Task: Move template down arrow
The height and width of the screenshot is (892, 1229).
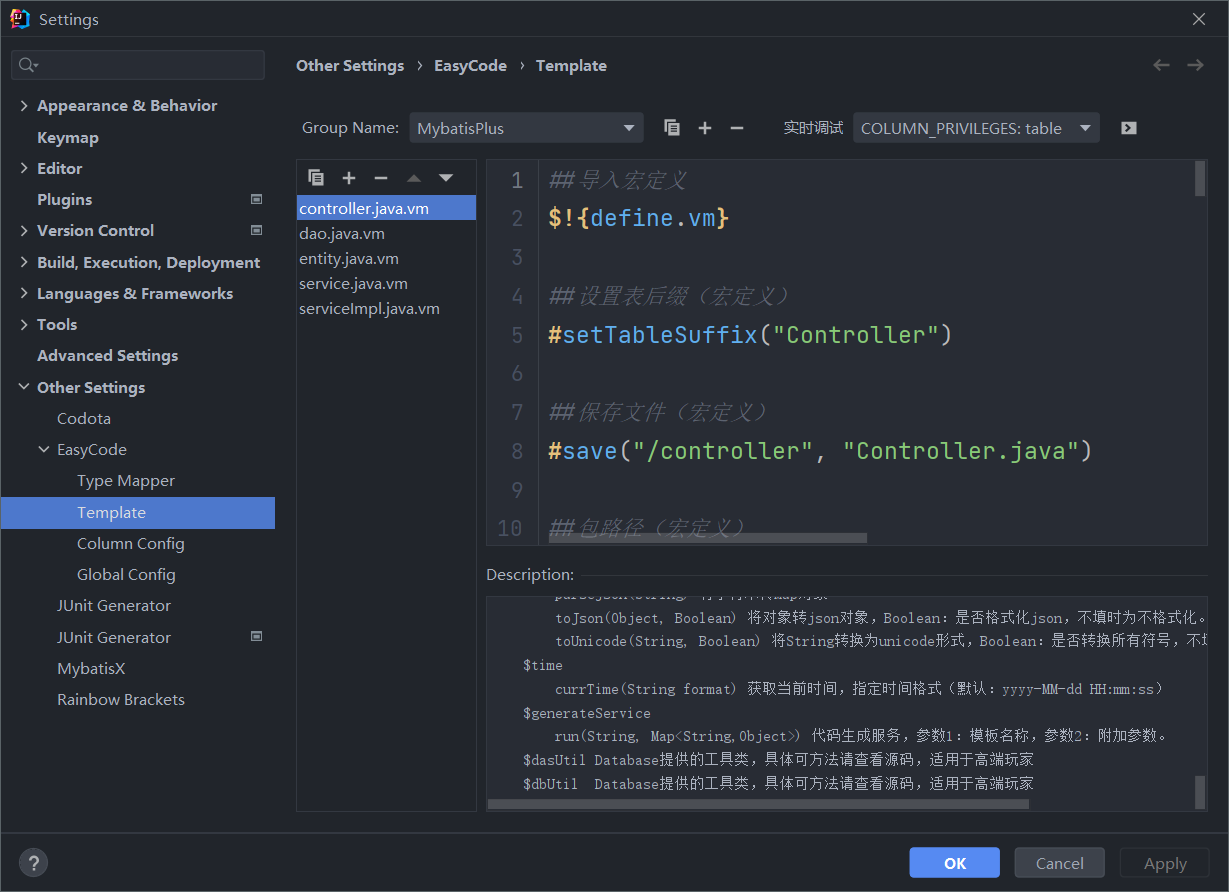Action: point(446,178)
